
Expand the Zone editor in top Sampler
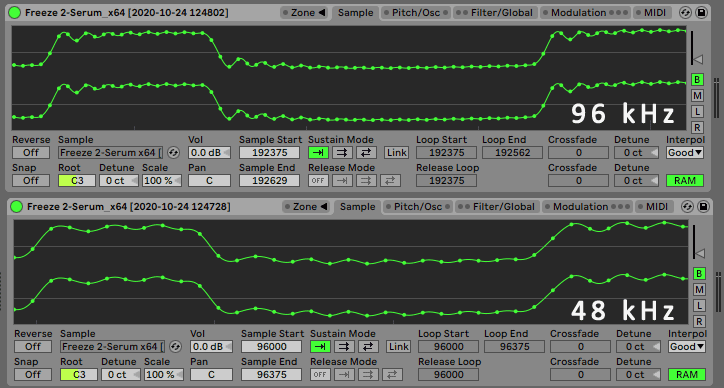pos(304,12)
